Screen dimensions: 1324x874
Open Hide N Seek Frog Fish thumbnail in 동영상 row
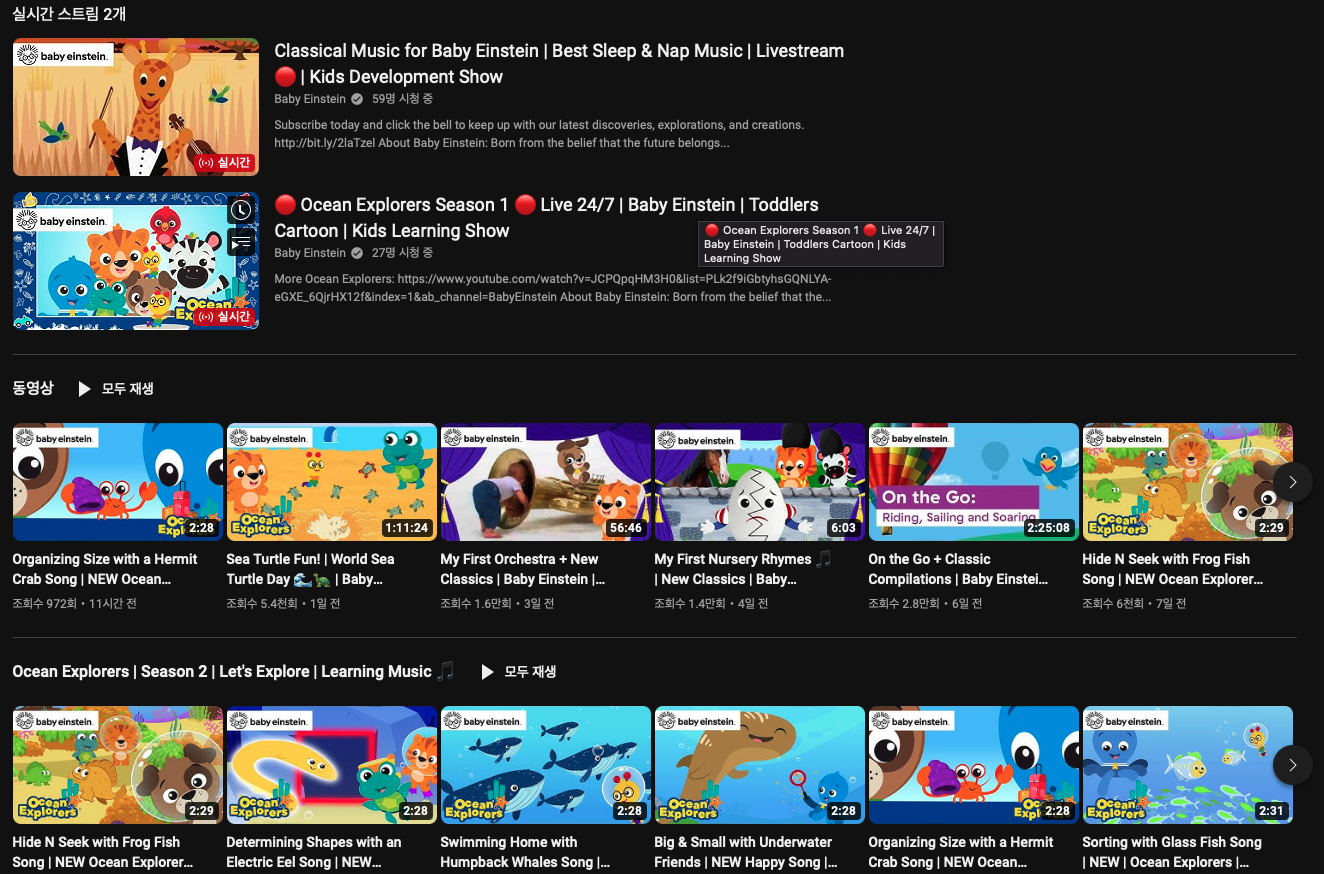pyautogui.click(x=1188, y=482)
